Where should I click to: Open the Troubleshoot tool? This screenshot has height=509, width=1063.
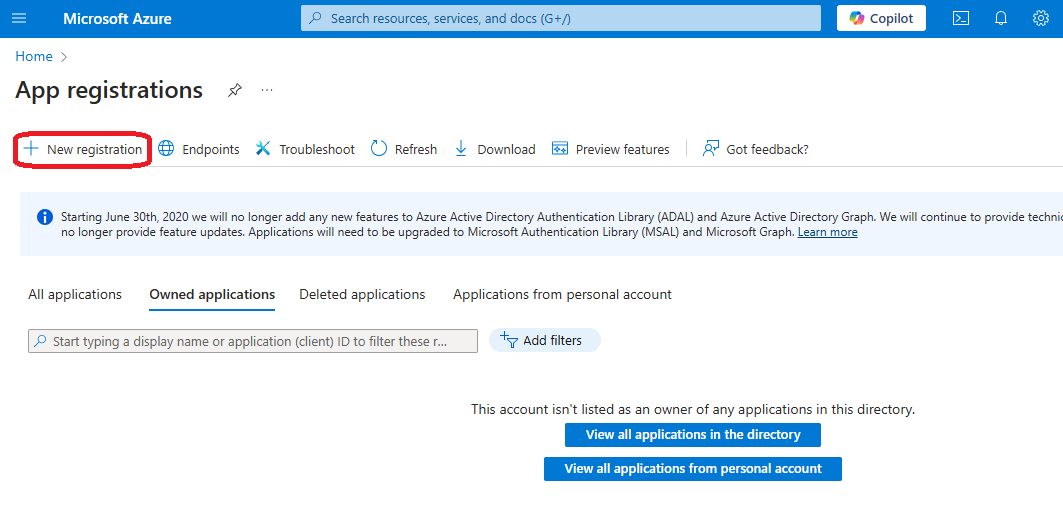point(305,149)
